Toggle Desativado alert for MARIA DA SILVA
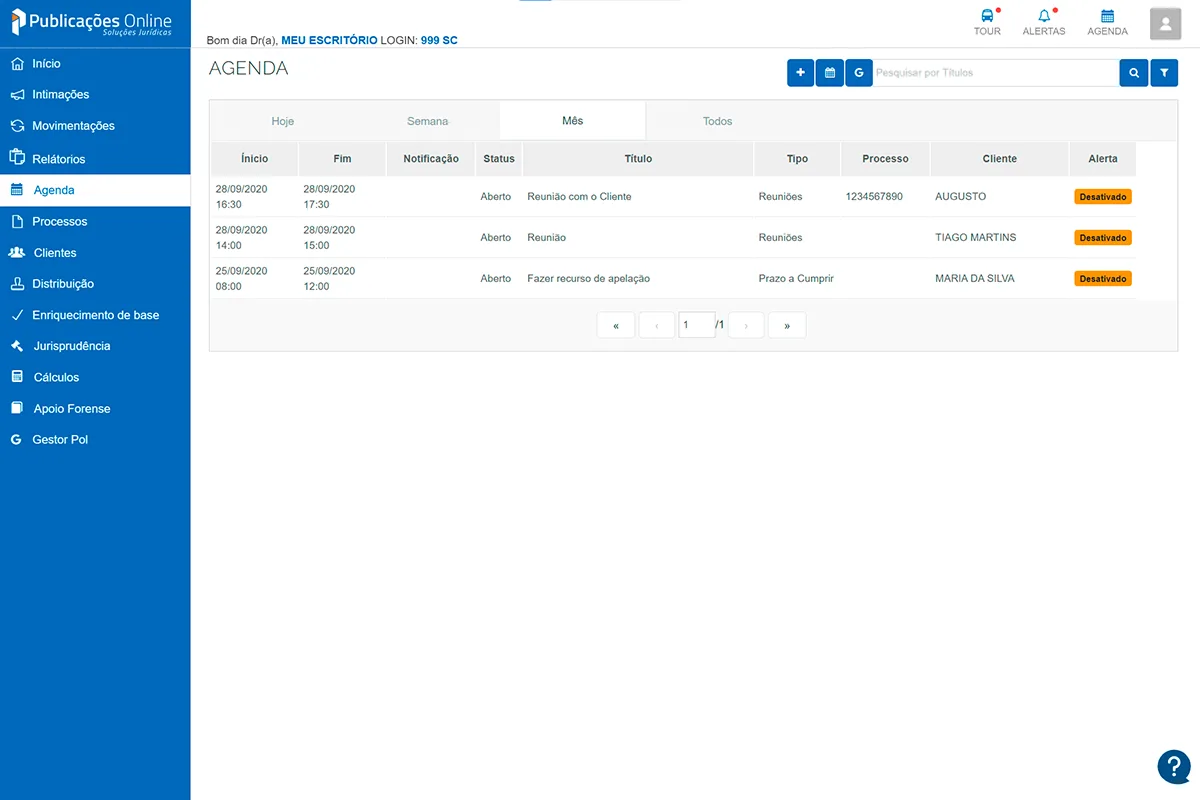This screenshot has height=800, width=1200. click(1103, 279)
